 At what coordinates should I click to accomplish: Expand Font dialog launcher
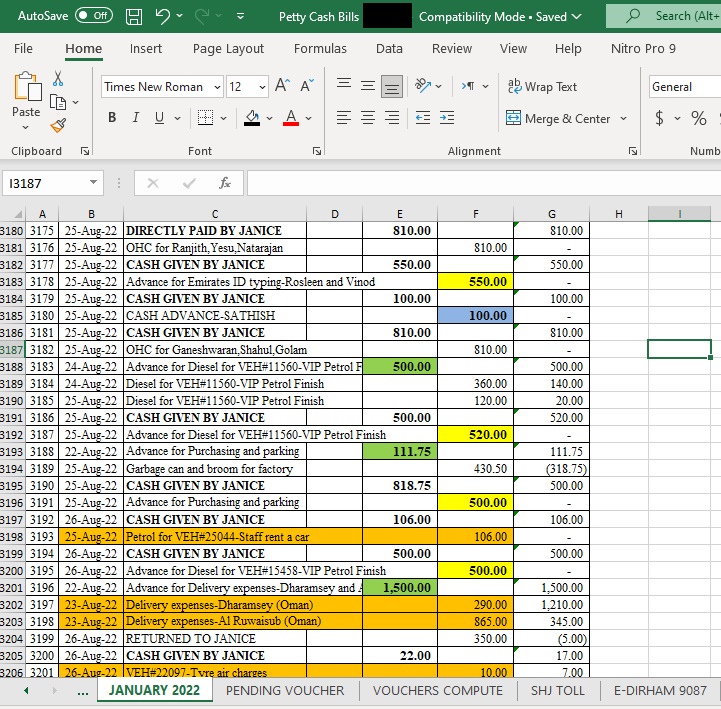(x=317, y=151)
